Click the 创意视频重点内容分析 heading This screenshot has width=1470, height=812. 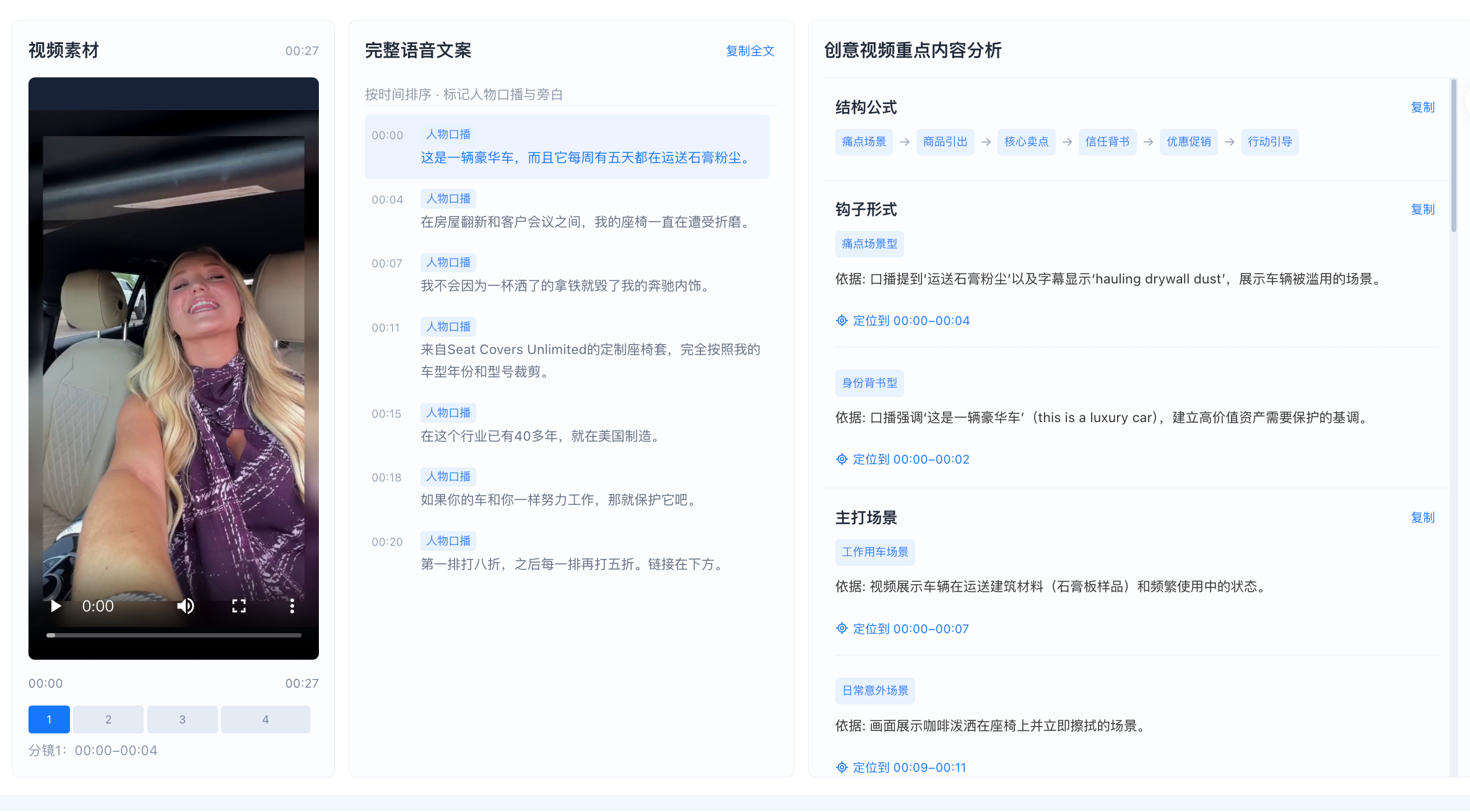click(x=913, y=50)
